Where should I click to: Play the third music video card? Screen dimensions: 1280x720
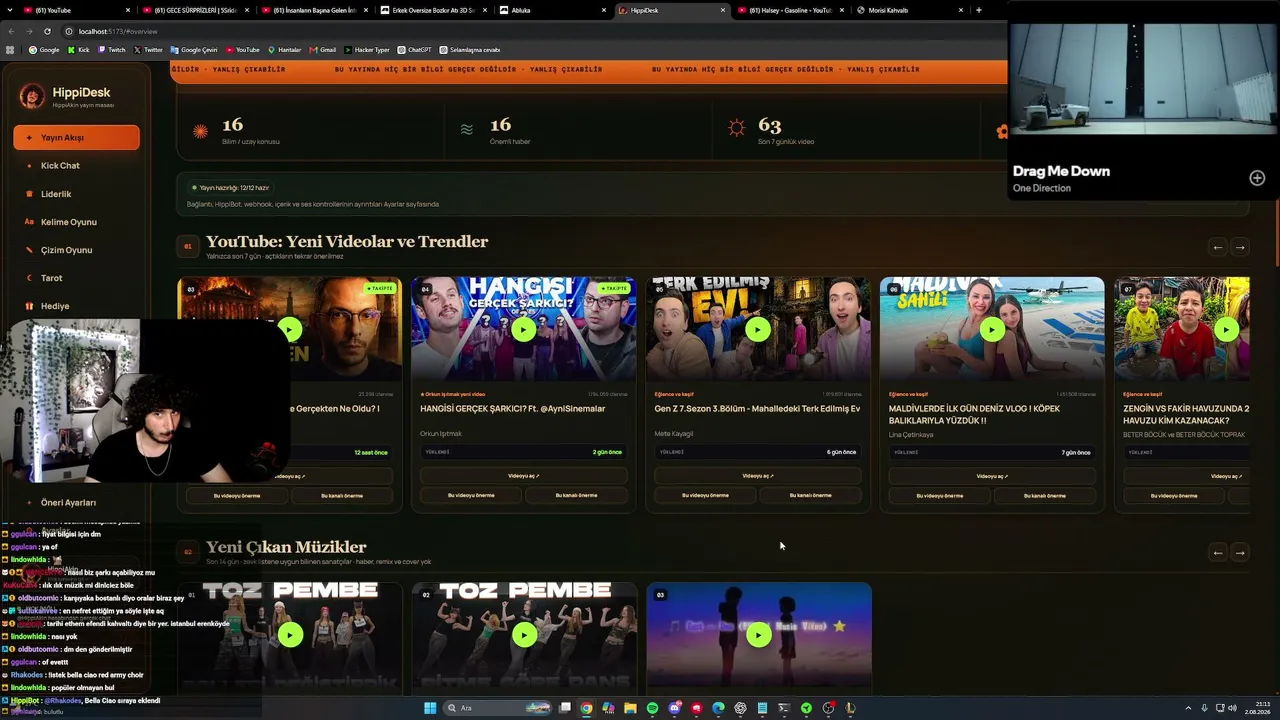point(759,634)
